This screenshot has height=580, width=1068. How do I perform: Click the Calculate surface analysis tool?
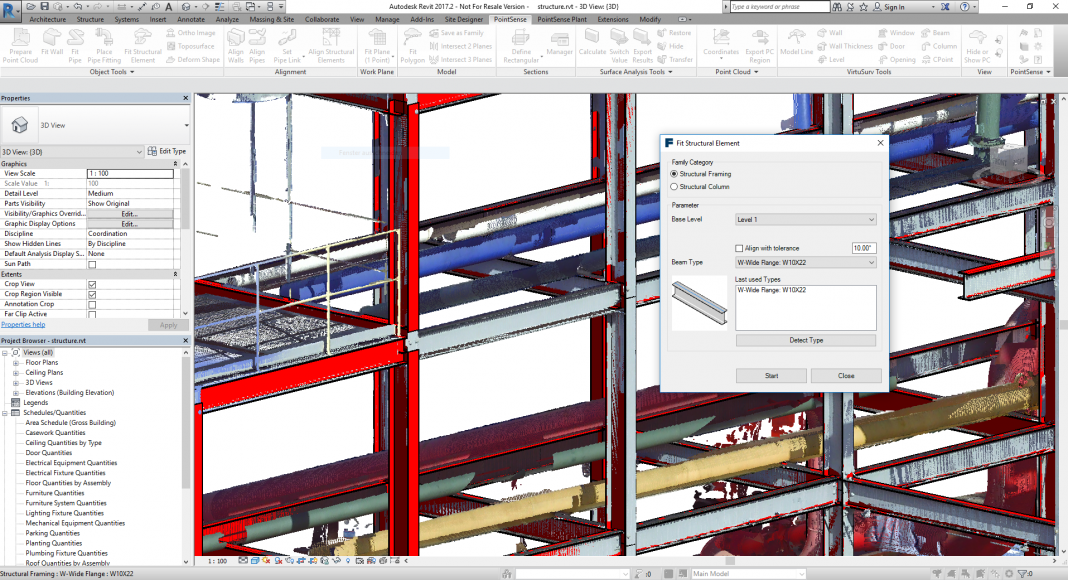click(592, 46)
